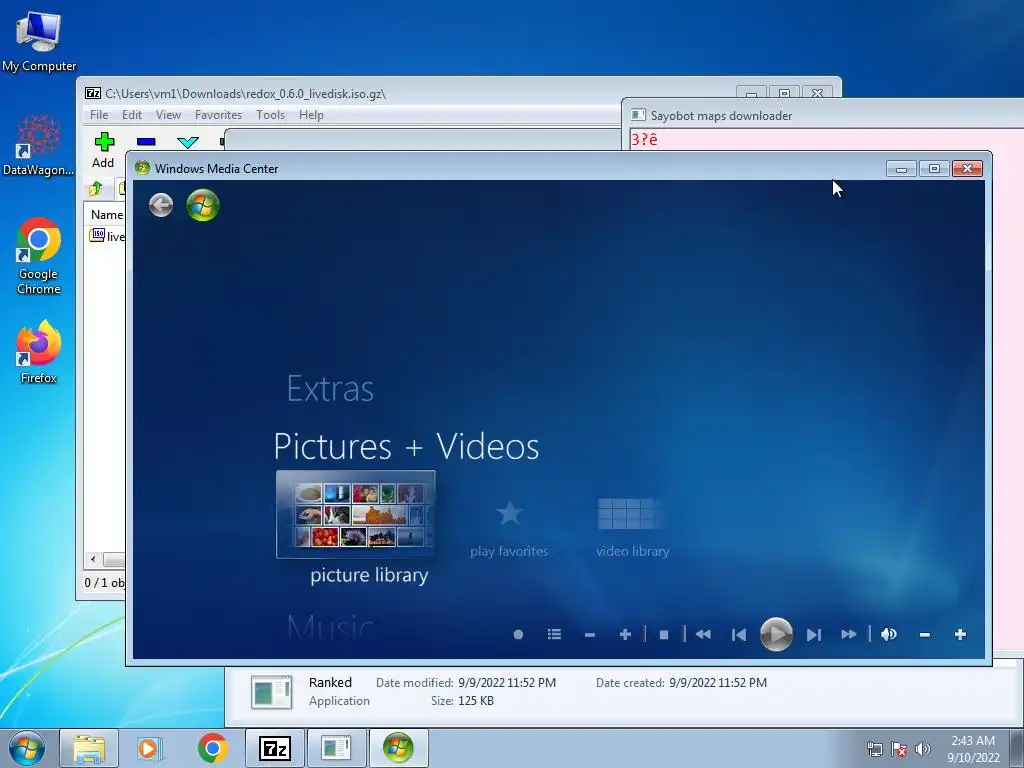Click channel down minus button
The height and width of the screenshot is (768, 1024).
pyautogui.click(x=590, y=634)
